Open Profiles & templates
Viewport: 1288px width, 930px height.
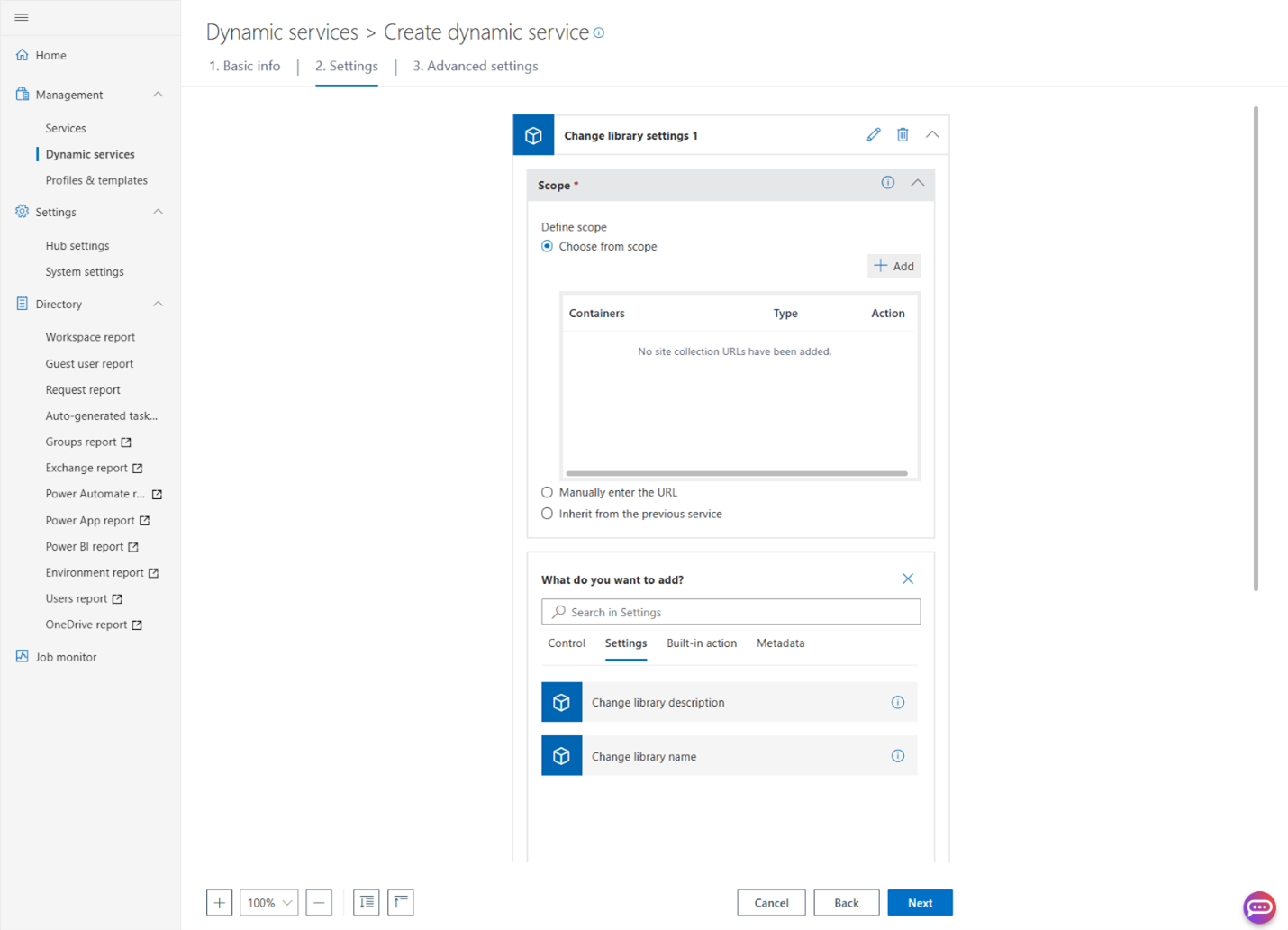[x=96, y=180]
